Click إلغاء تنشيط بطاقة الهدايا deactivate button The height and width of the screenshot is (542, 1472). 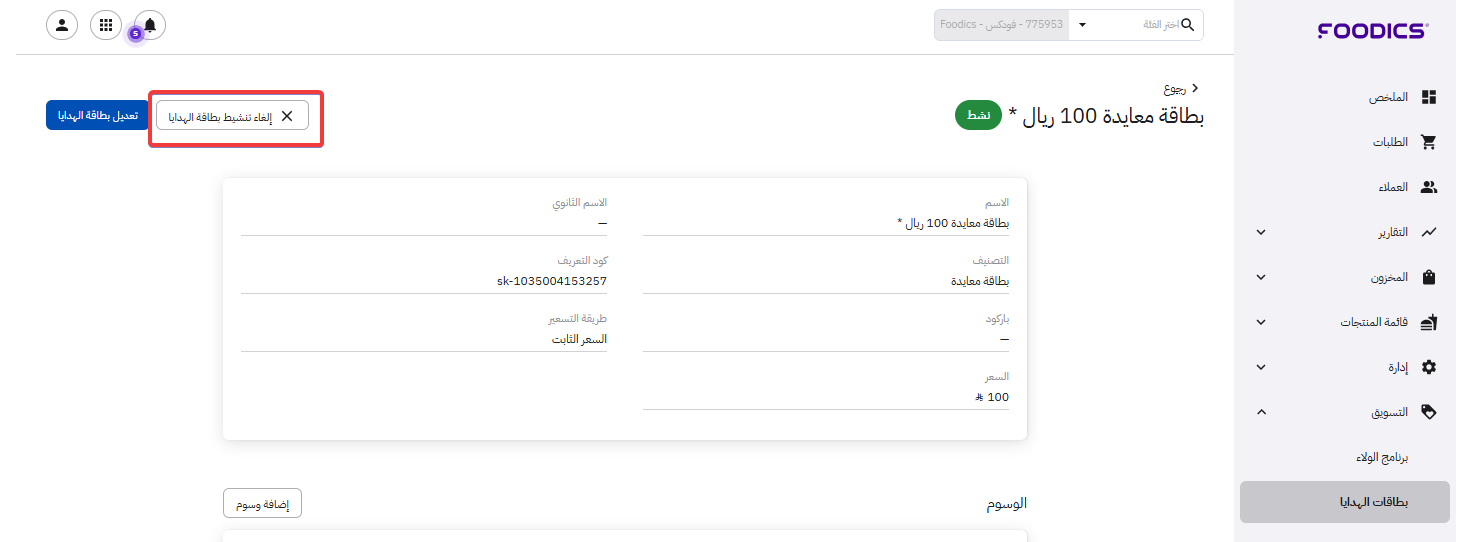pyautogui.click(x=232, y=116)
